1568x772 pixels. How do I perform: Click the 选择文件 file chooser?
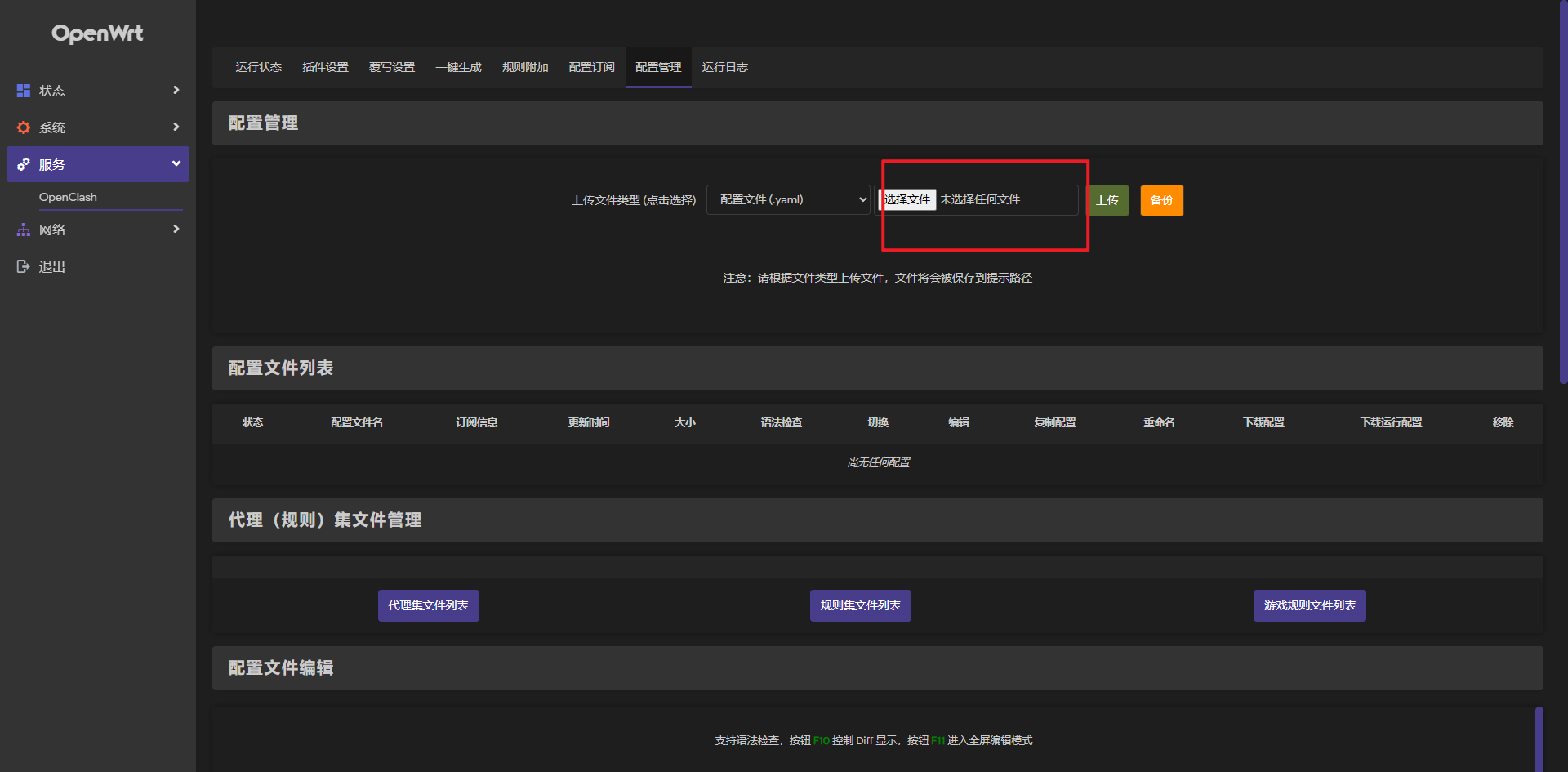(906, 199)
